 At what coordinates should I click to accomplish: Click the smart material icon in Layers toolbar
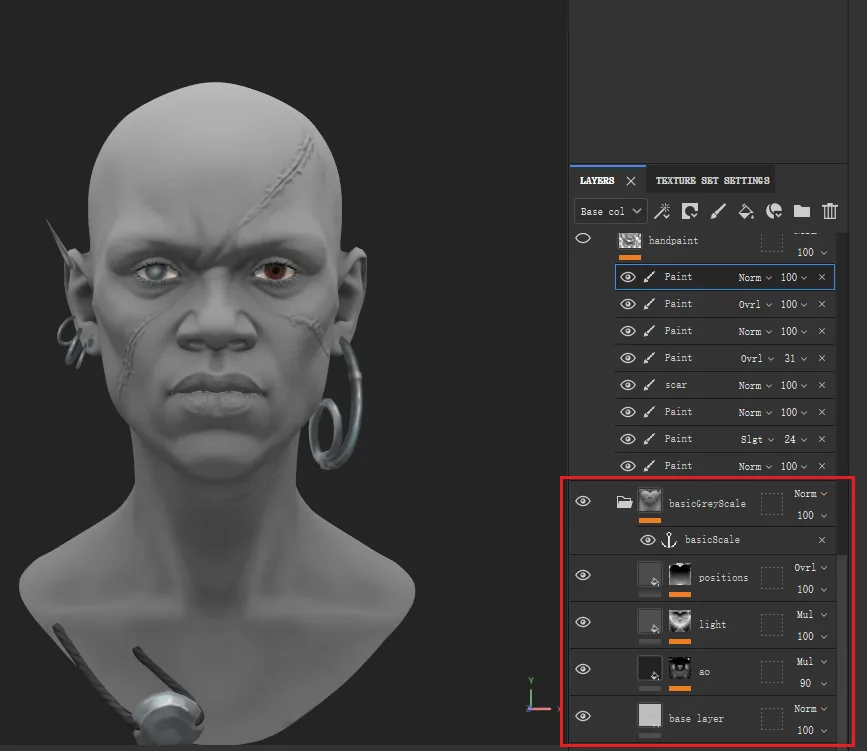774,211
